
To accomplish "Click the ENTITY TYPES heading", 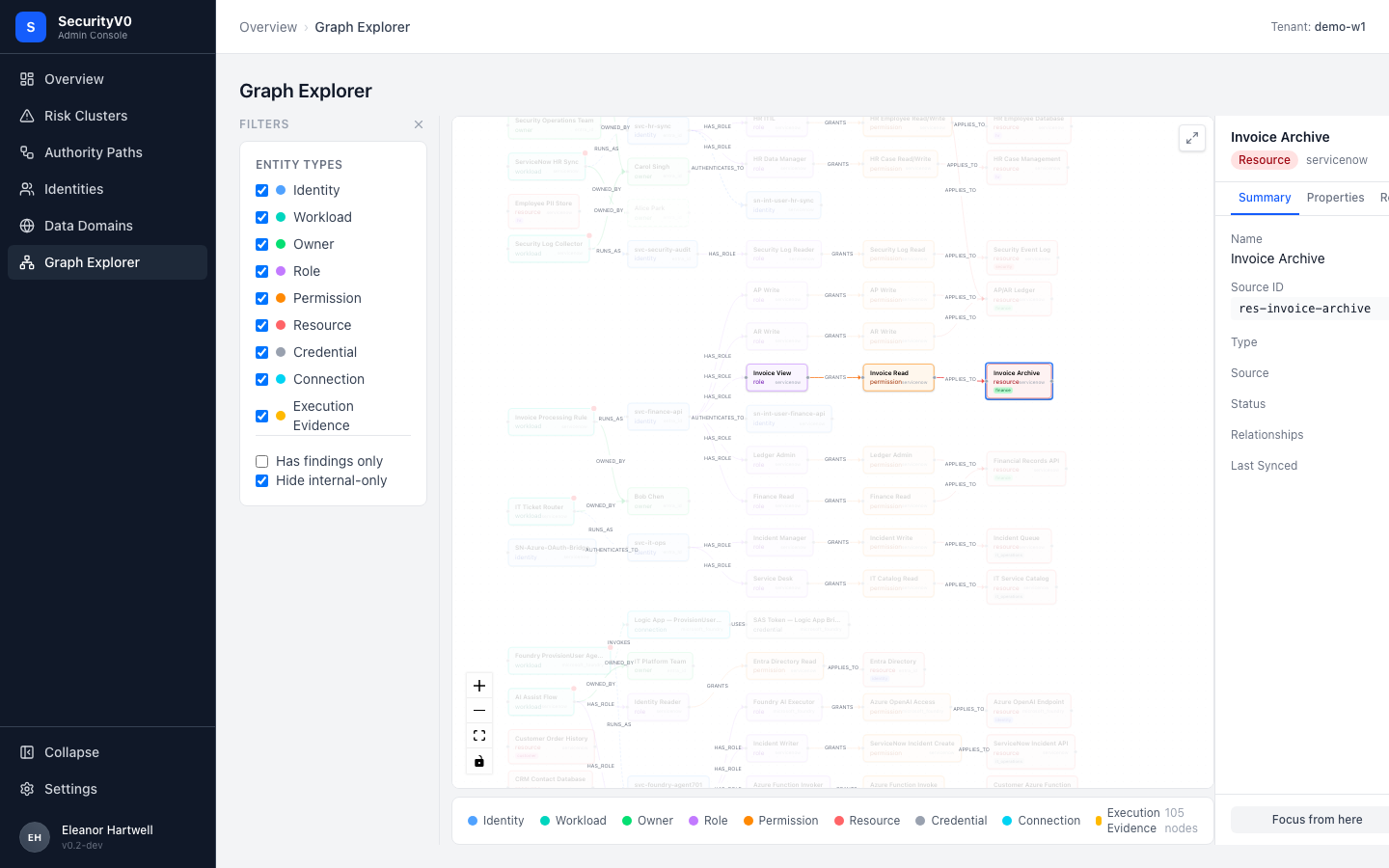I will [x=299, y=165].
